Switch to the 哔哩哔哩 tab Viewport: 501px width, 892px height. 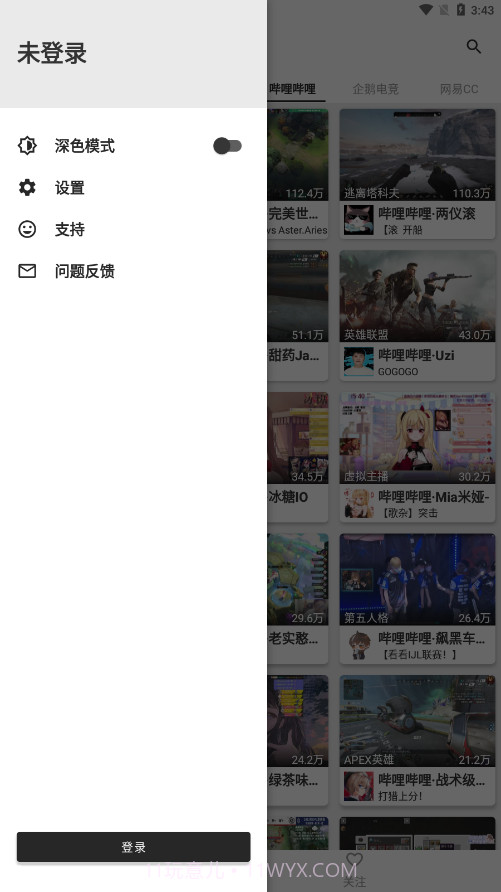(293, 89)
